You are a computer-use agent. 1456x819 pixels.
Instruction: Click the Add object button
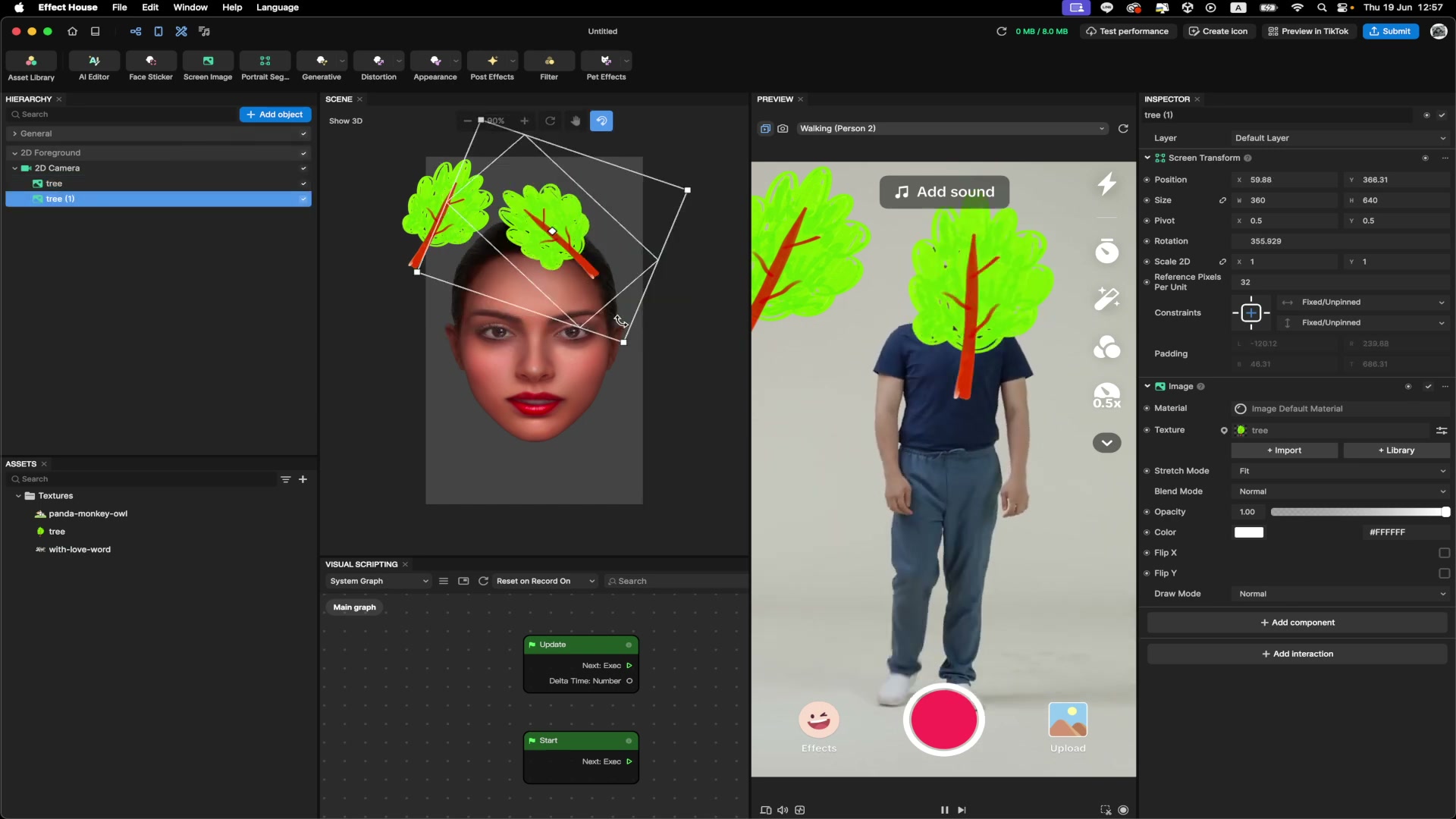click(275, 115)
